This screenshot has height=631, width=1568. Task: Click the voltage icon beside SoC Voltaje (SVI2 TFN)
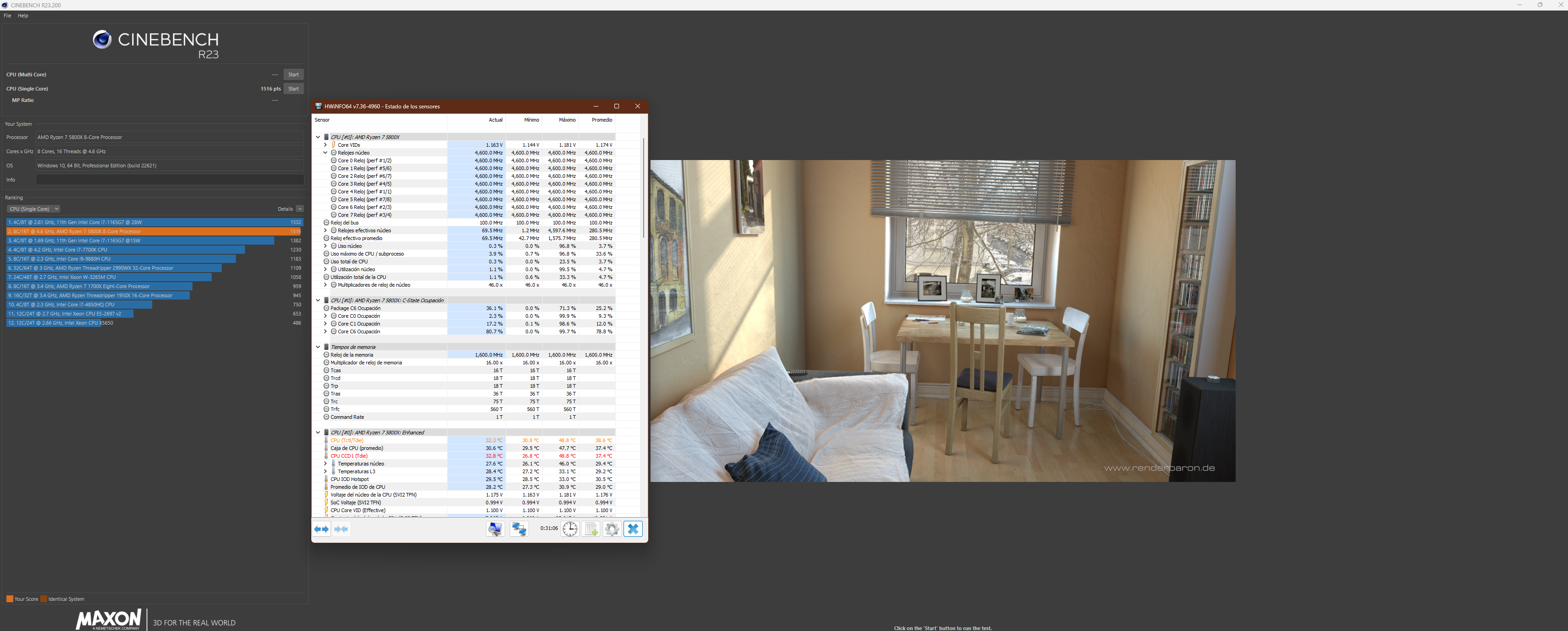(x=326, y=503)
